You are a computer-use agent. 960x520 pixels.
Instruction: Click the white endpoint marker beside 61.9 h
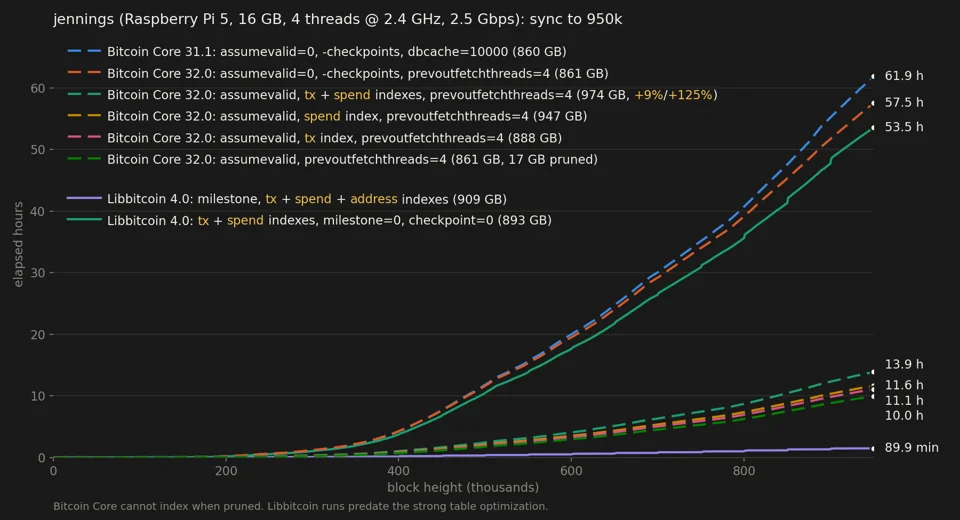pos(872,76)
